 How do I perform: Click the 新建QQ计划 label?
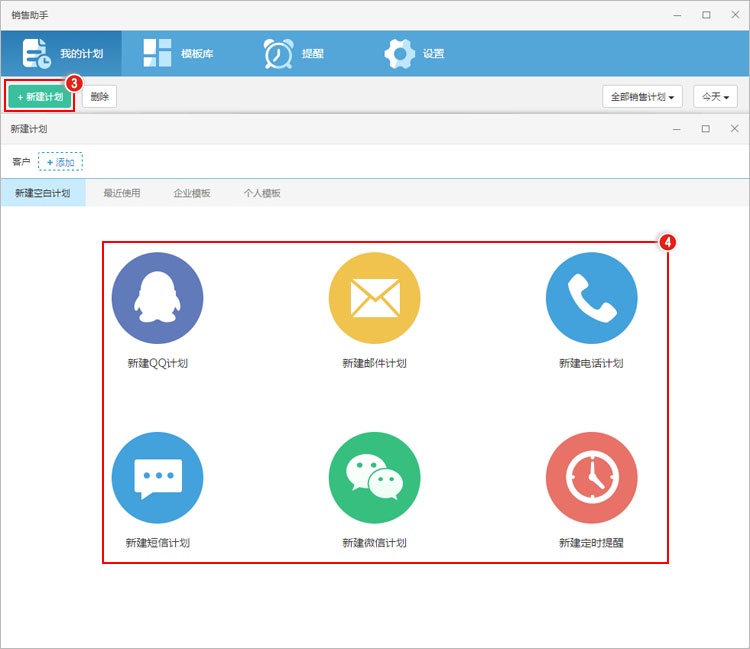(x=157, y=363)
